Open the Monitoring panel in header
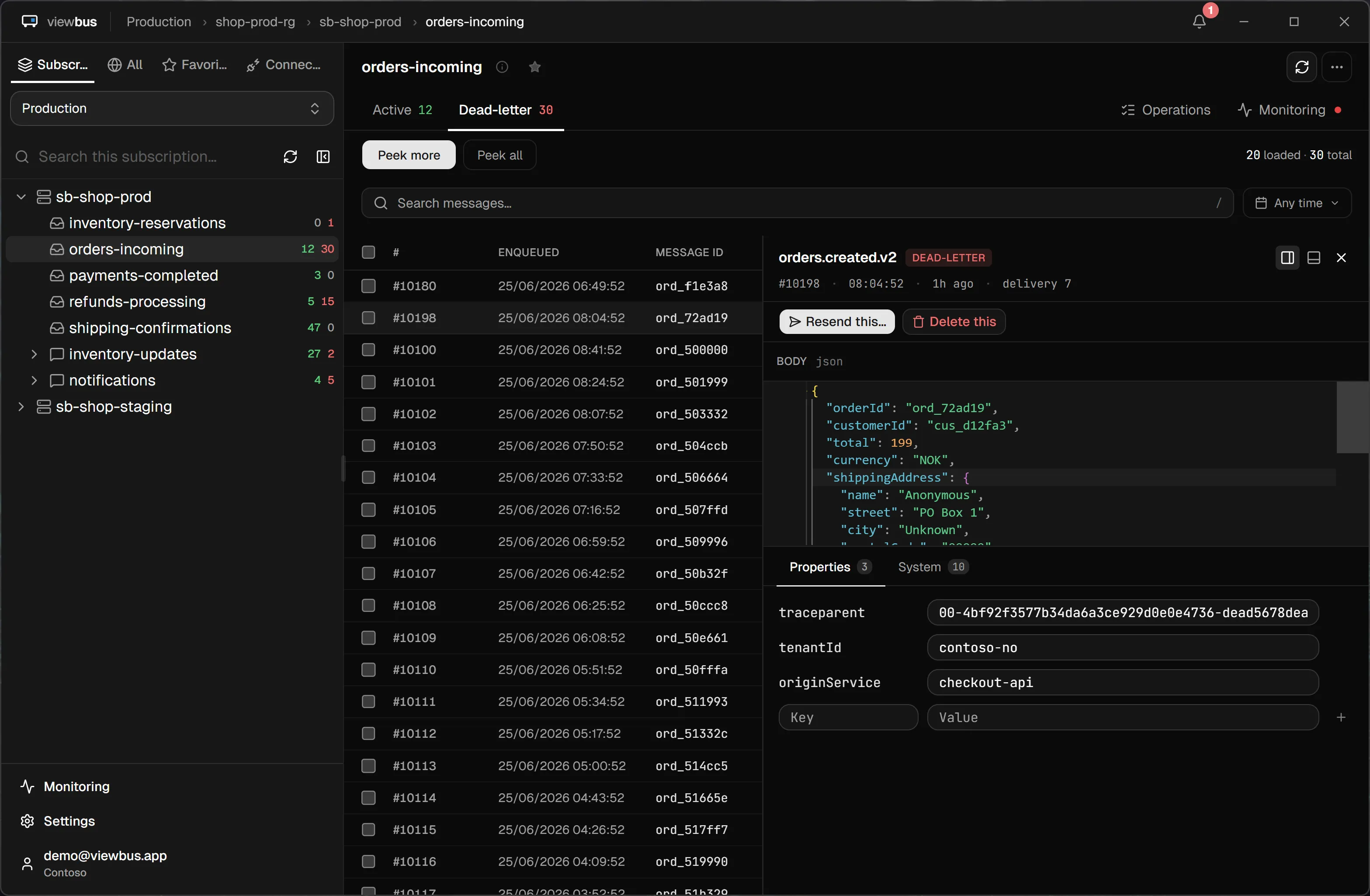Viewport: 1370px width, 896px height. (1290, 110)
